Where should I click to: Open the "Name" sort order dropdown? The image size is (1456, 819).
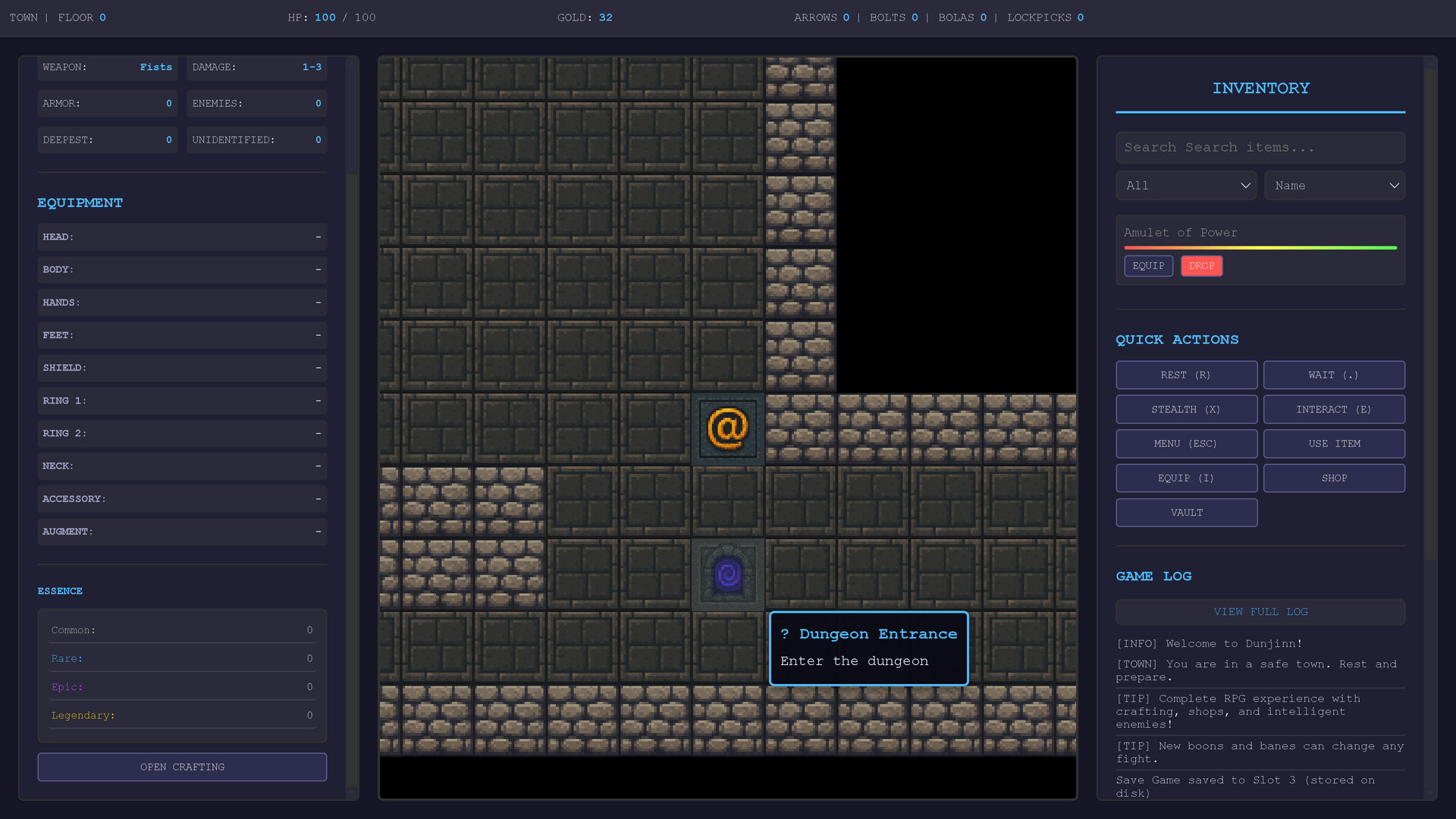tap(1334, 185)
